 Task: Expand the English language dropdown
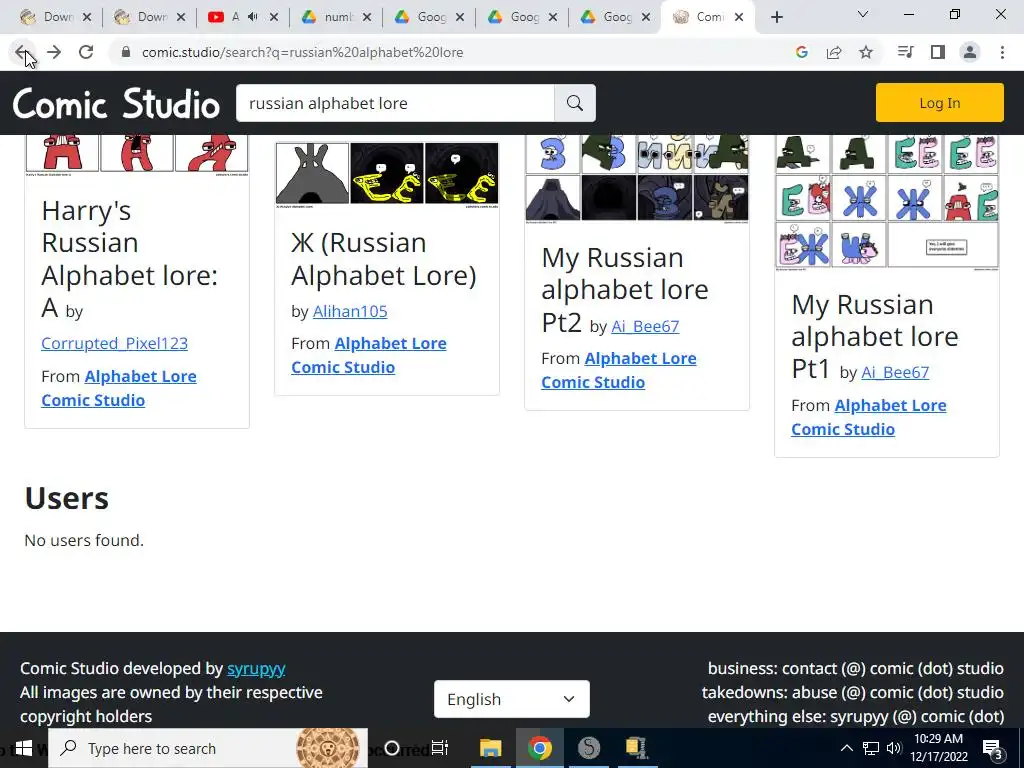pyautogui.click(x=511, y=699)
